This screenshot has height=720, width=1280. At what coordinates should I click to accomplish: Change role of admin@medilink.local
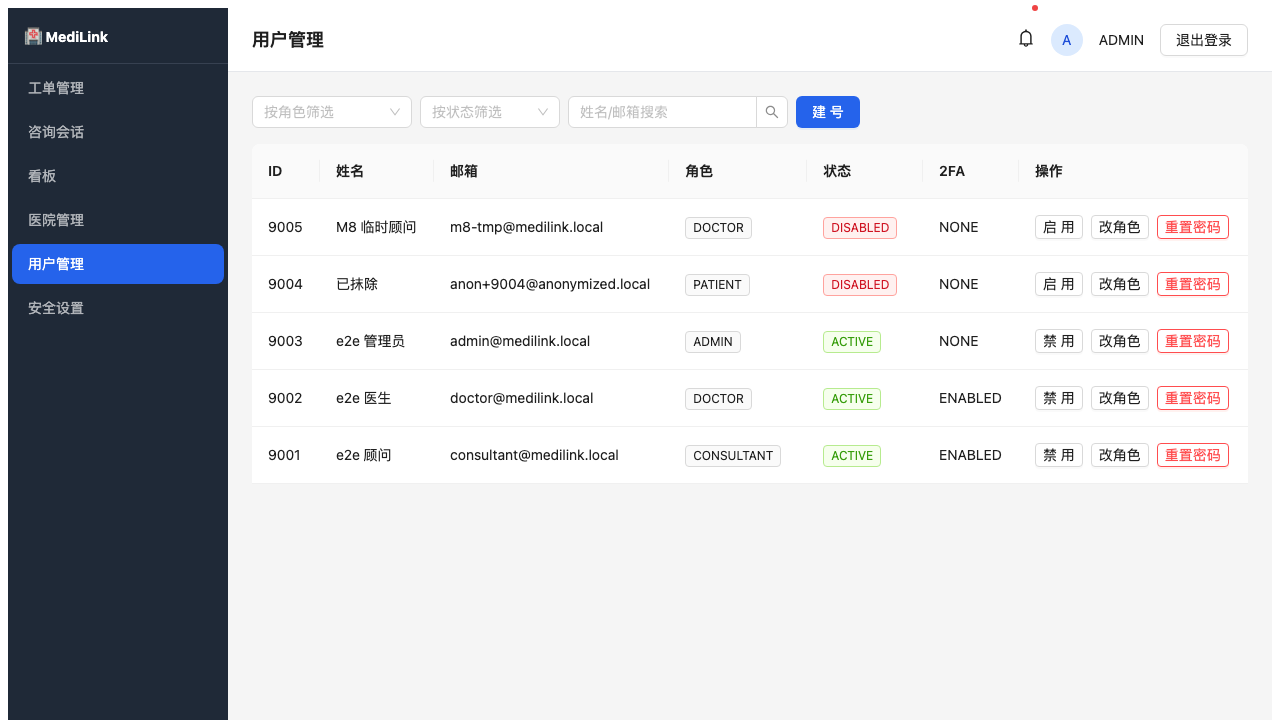coord(1120,341)
